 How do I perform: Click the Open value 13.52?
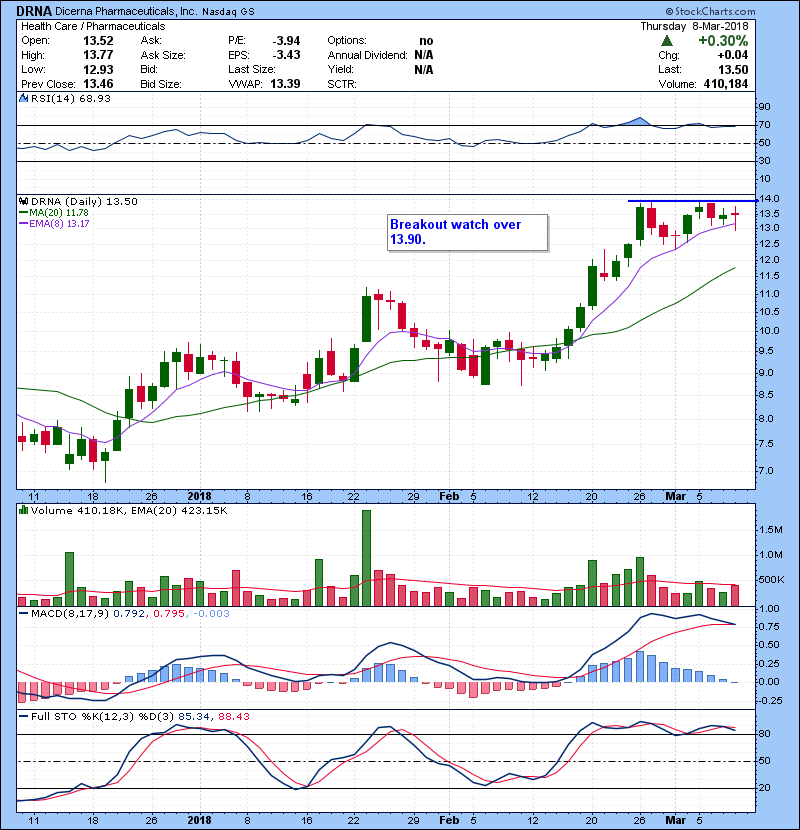click(x=98, y=41)
